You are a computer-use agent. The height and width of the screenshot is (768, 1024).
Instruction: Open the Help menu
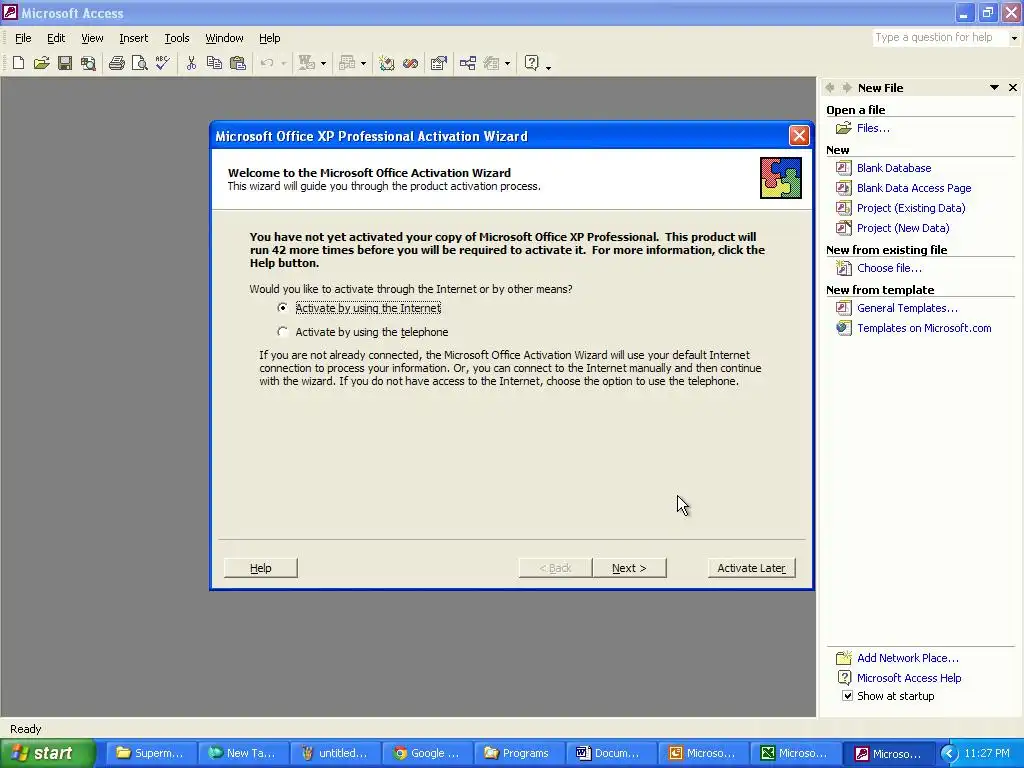click(269, 38)
